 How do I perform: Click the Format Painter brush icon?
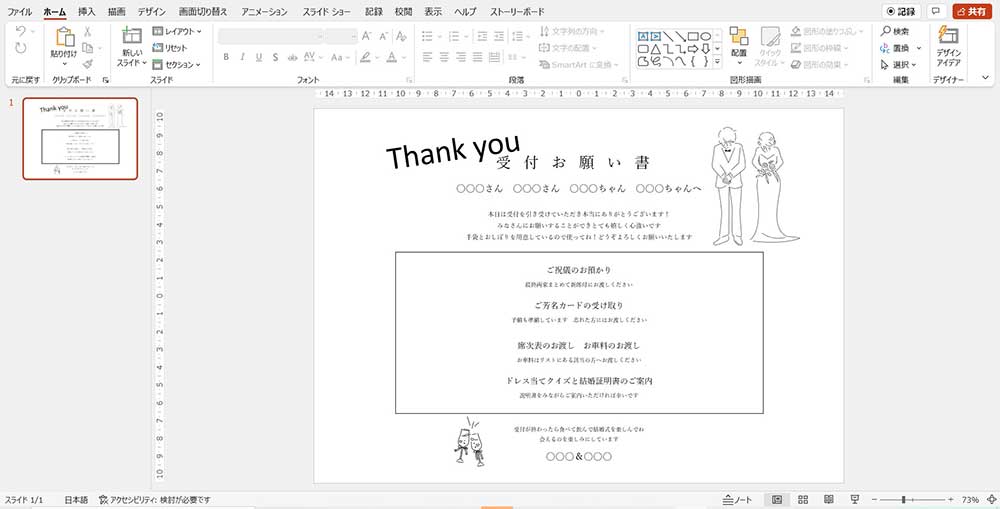tap(87, 64)
